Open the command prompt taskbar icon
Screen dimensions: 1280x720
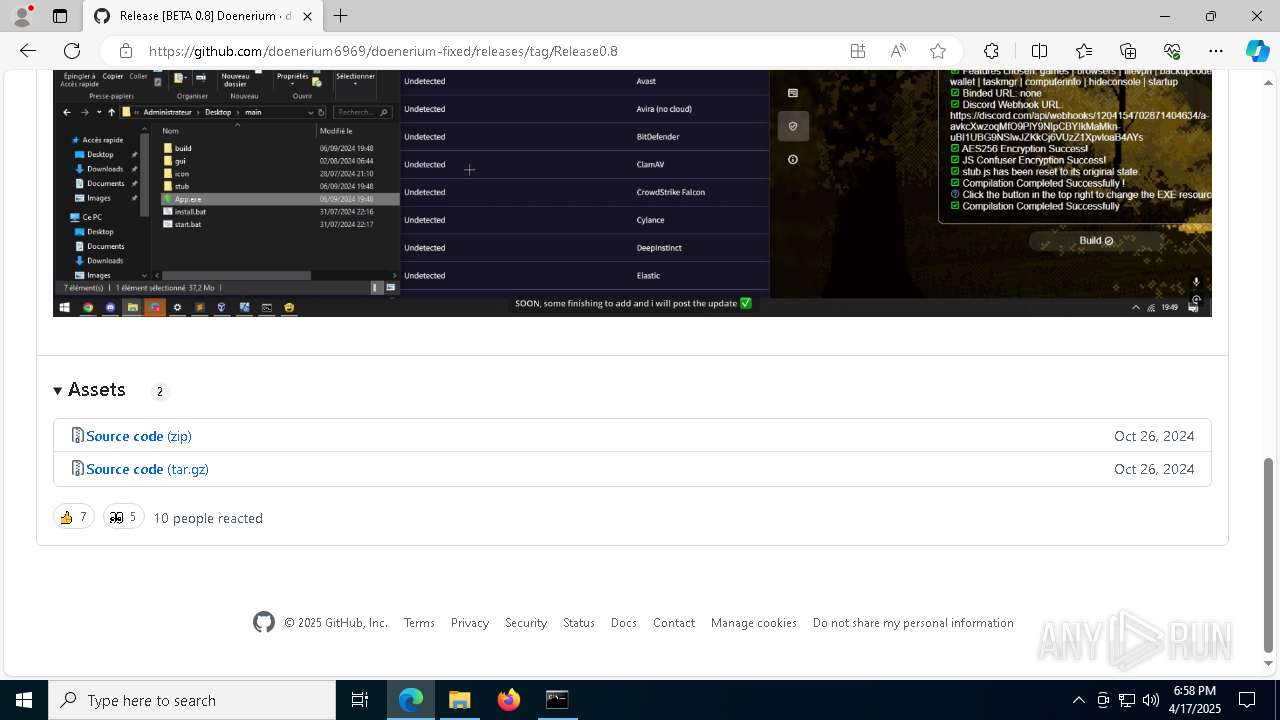click(557, 700)
